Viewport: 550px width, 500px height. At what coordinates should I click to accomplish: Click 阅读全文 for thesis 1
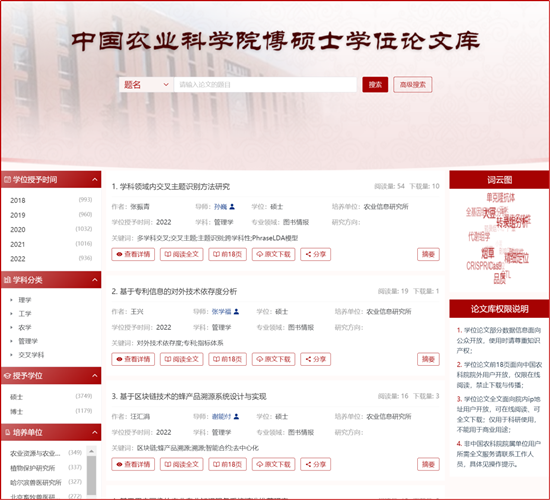(x=182, y=254)
